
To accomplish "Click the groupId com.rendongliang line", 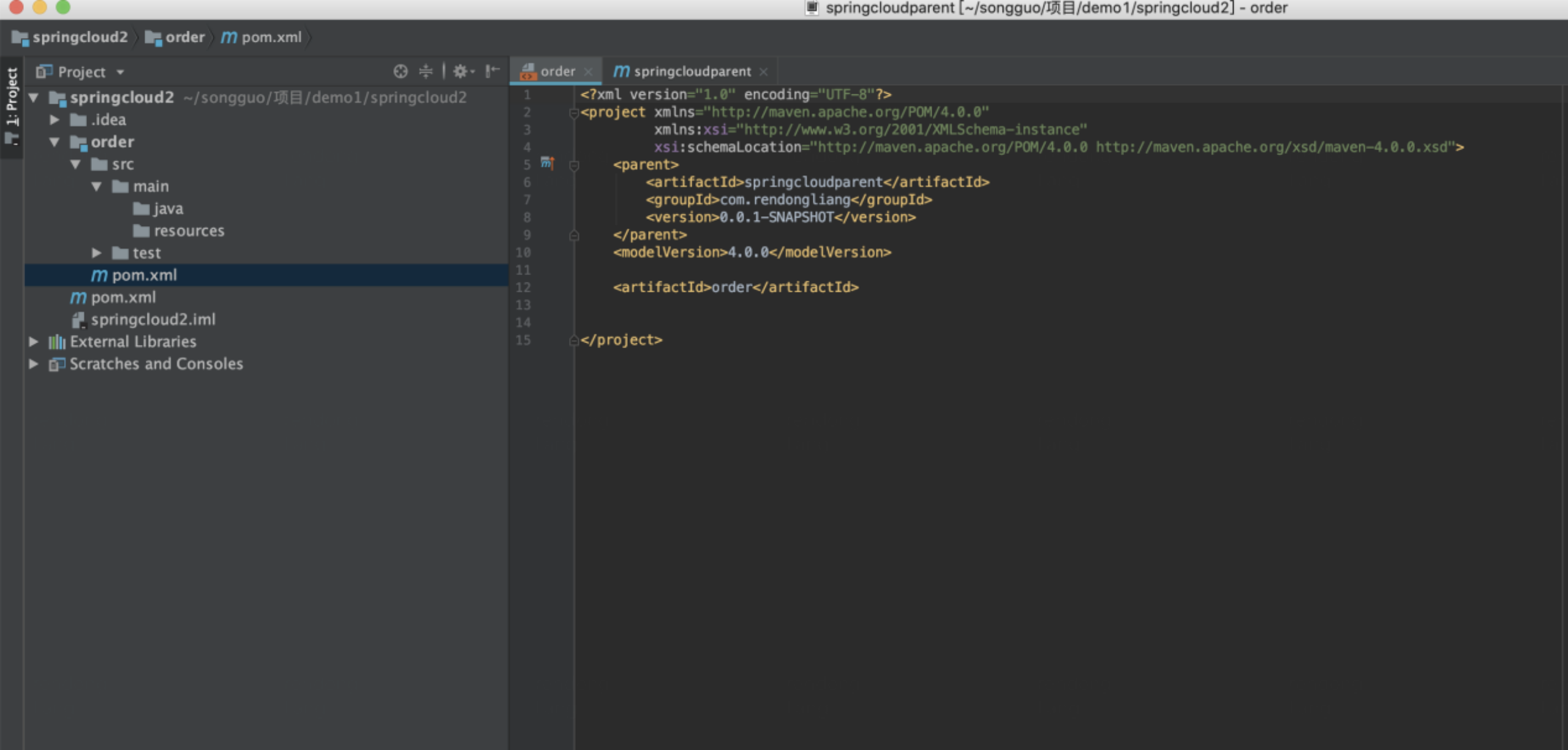I will point(789,200).
